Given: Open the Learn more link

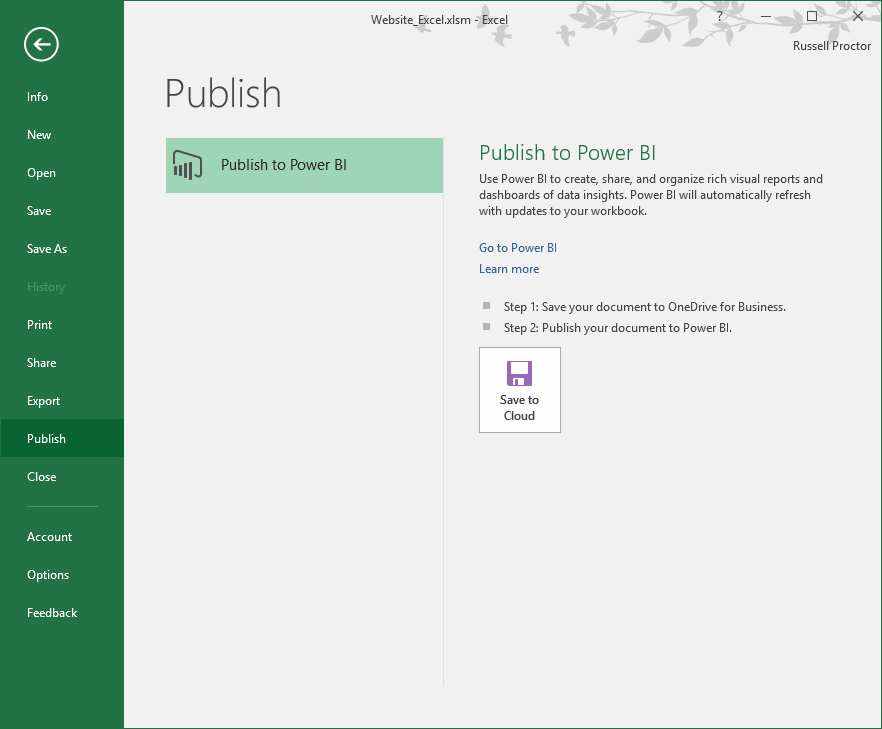Looking at the screenshot, I should click(x=509, y=269).
